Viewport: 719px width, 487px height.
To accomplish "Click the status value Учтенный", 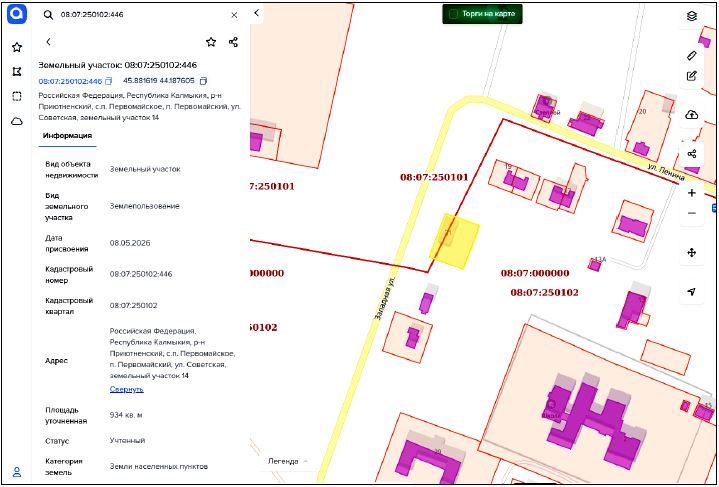I will coord(127,441).
